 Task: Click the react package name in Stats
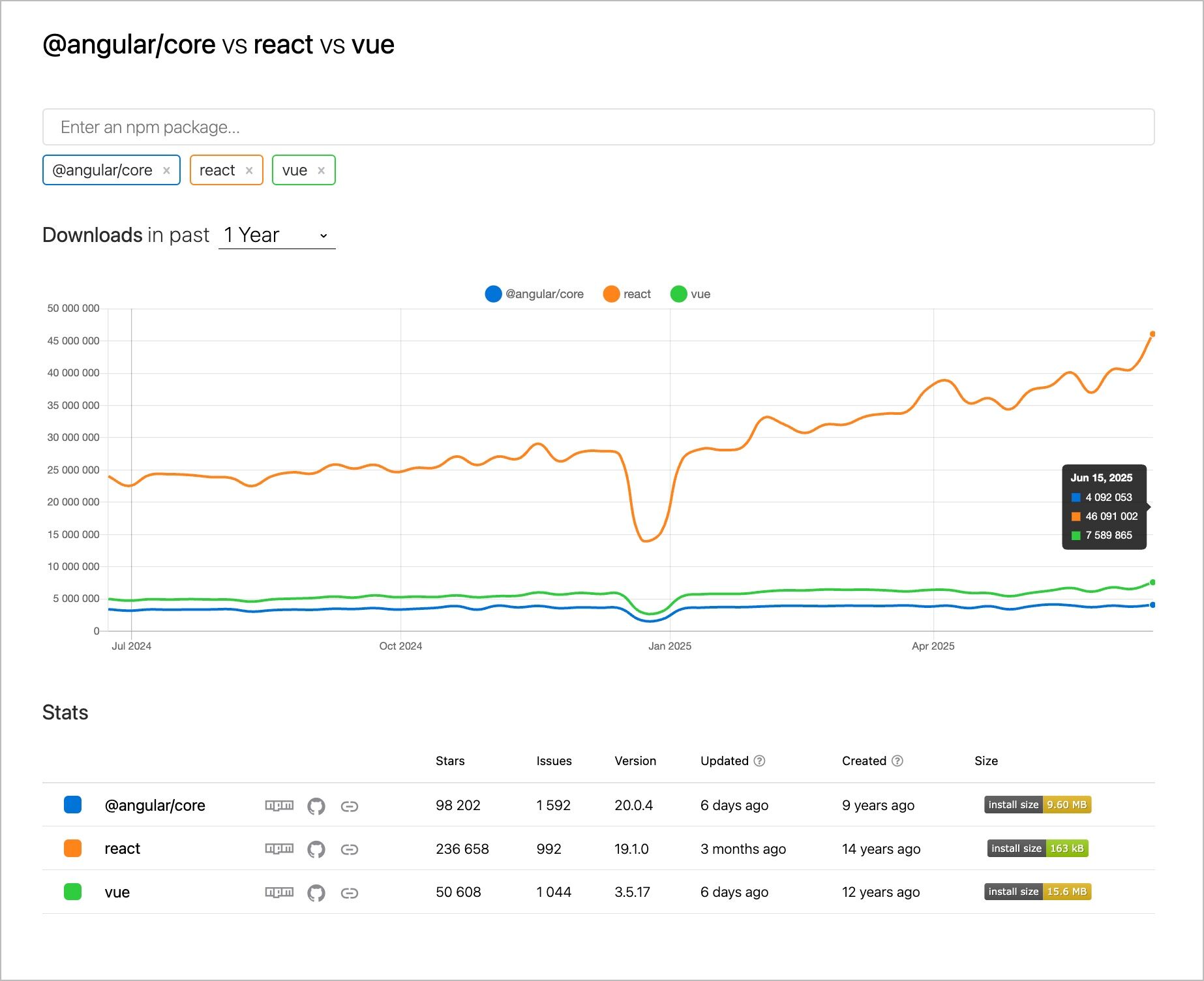point(123,849)
